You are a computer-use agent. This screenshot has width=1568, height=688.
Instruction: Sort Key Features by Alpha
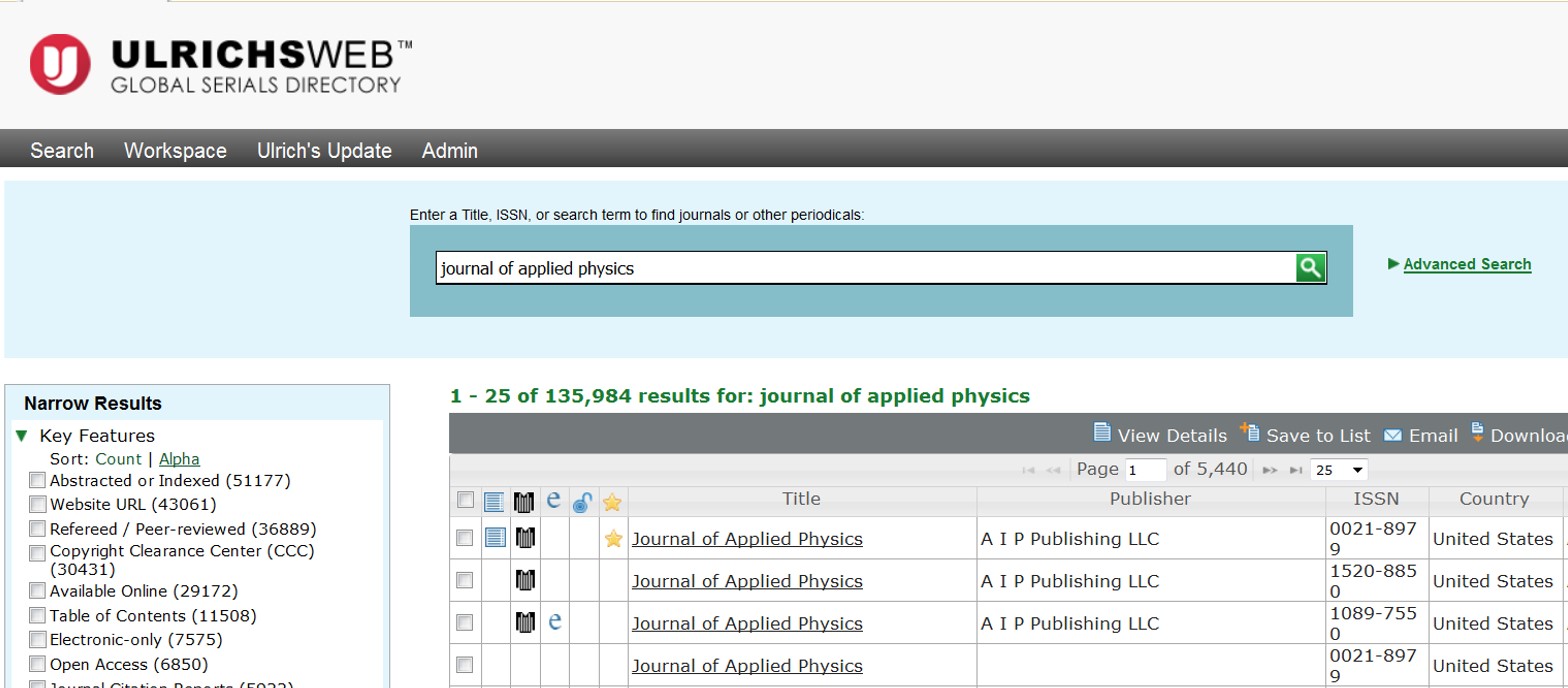point(179,459)
